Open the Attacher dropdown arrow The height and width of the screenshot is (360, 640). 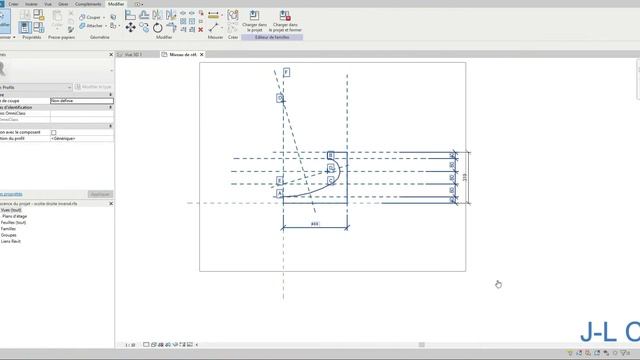[x=106, y=26]
